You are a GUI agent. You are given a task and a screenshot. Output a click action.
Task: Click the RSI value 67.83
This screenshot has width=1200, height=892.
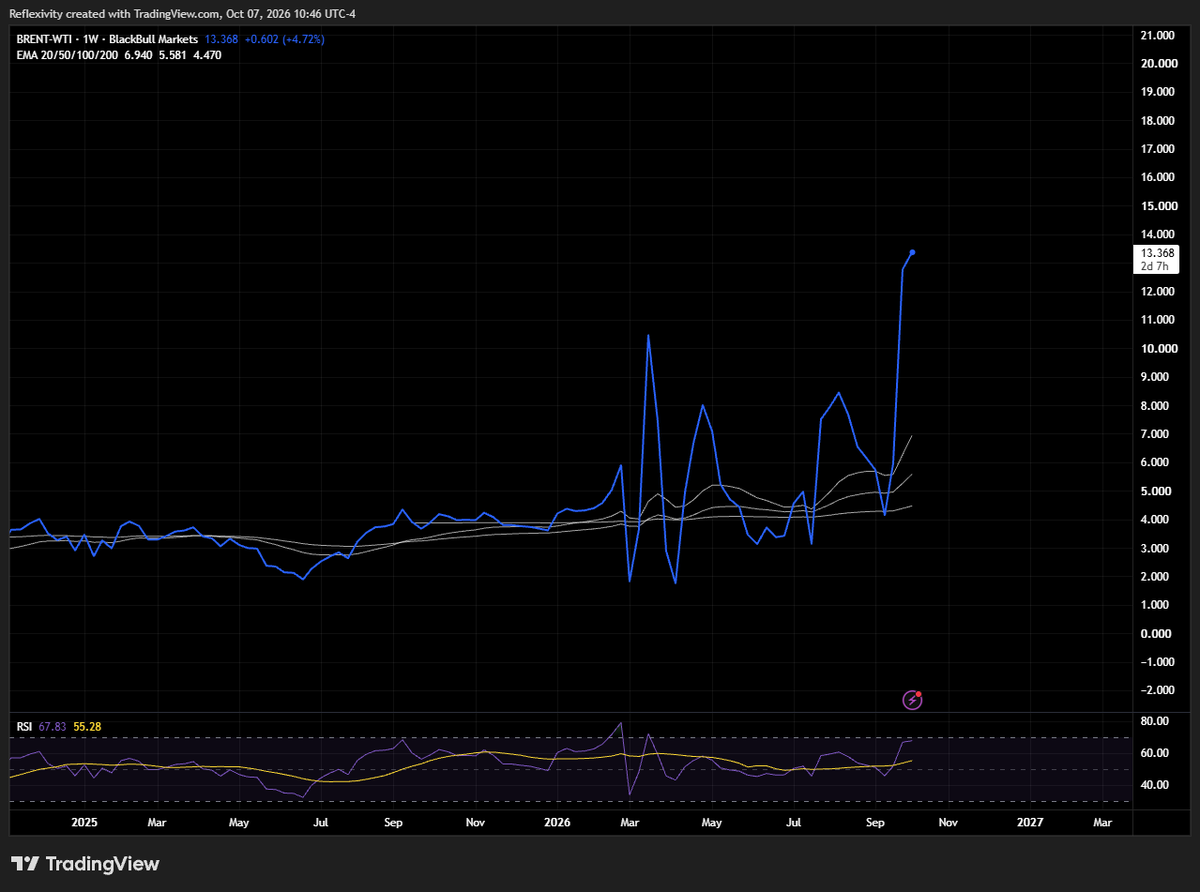coord(53,726)
